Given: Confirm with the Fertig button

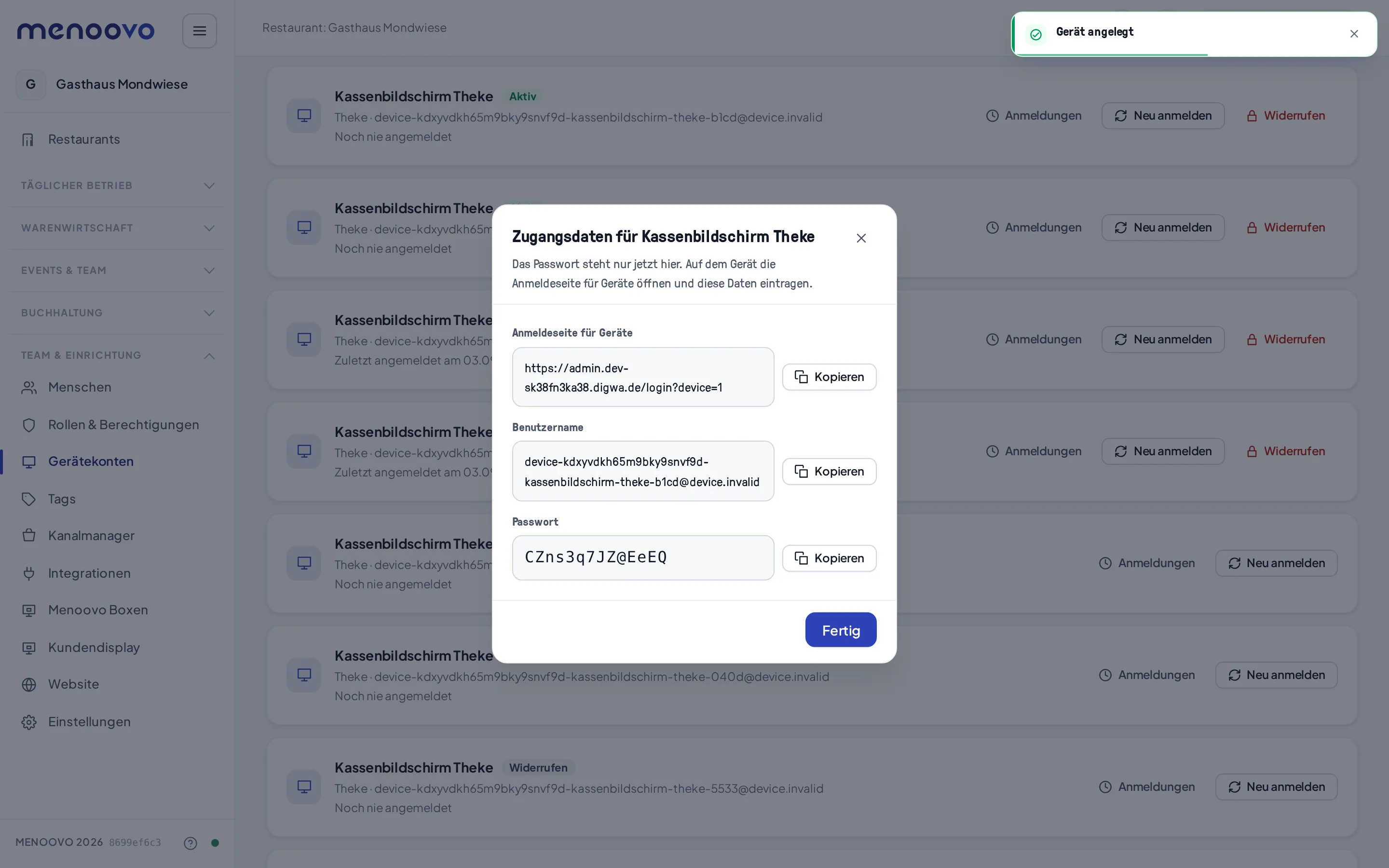Looking at the screenshot, I should coord(840,630).
